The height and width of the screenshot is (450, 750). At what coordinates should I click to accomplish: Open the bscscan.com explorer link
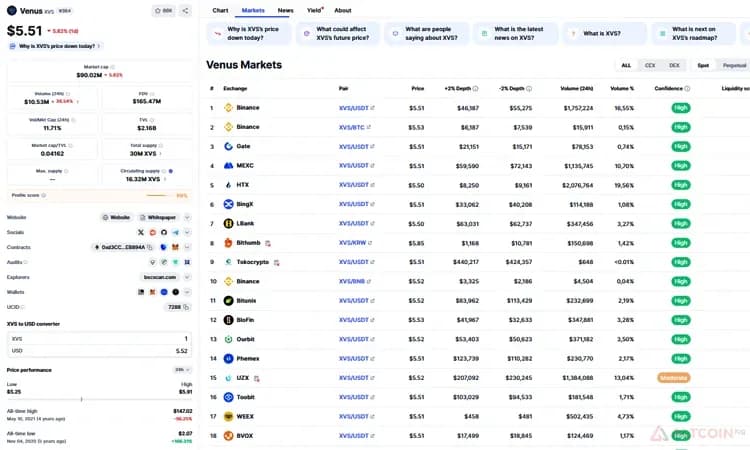coord(160,277)
